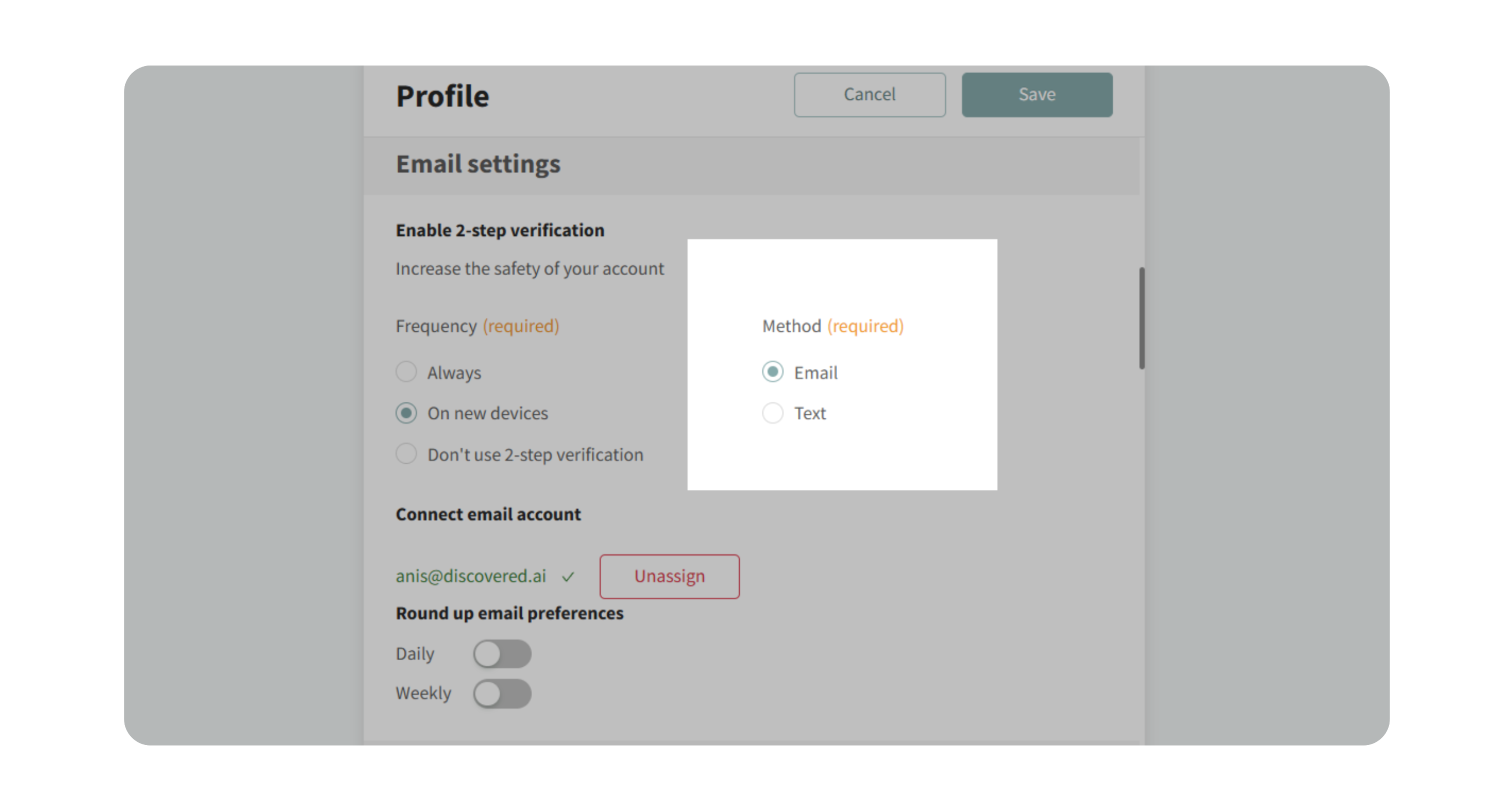Click the Frequency (required) label
Image resolution: width=1512 pixels, height=811 pixels.
point(477,326)
